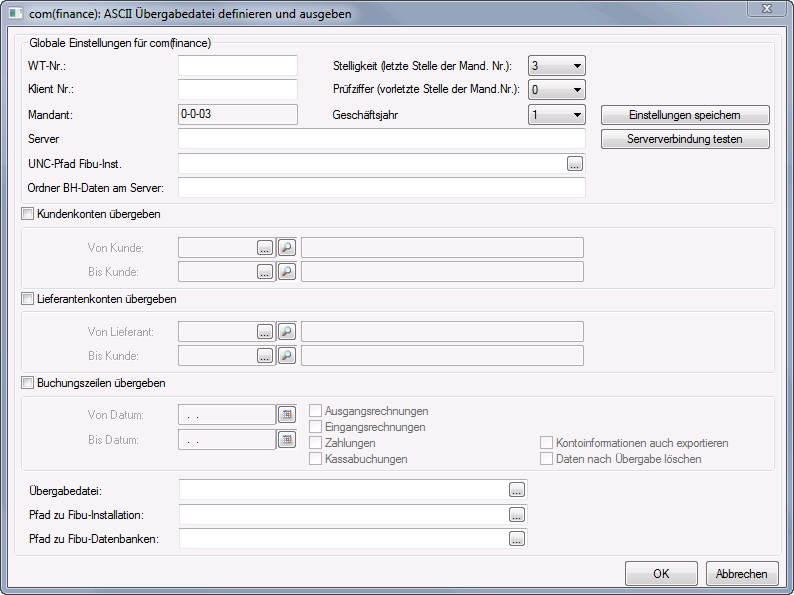Focus the Klient Nr. input field
The width and height of the screenshot is (794, 595).
pos(238,90)
